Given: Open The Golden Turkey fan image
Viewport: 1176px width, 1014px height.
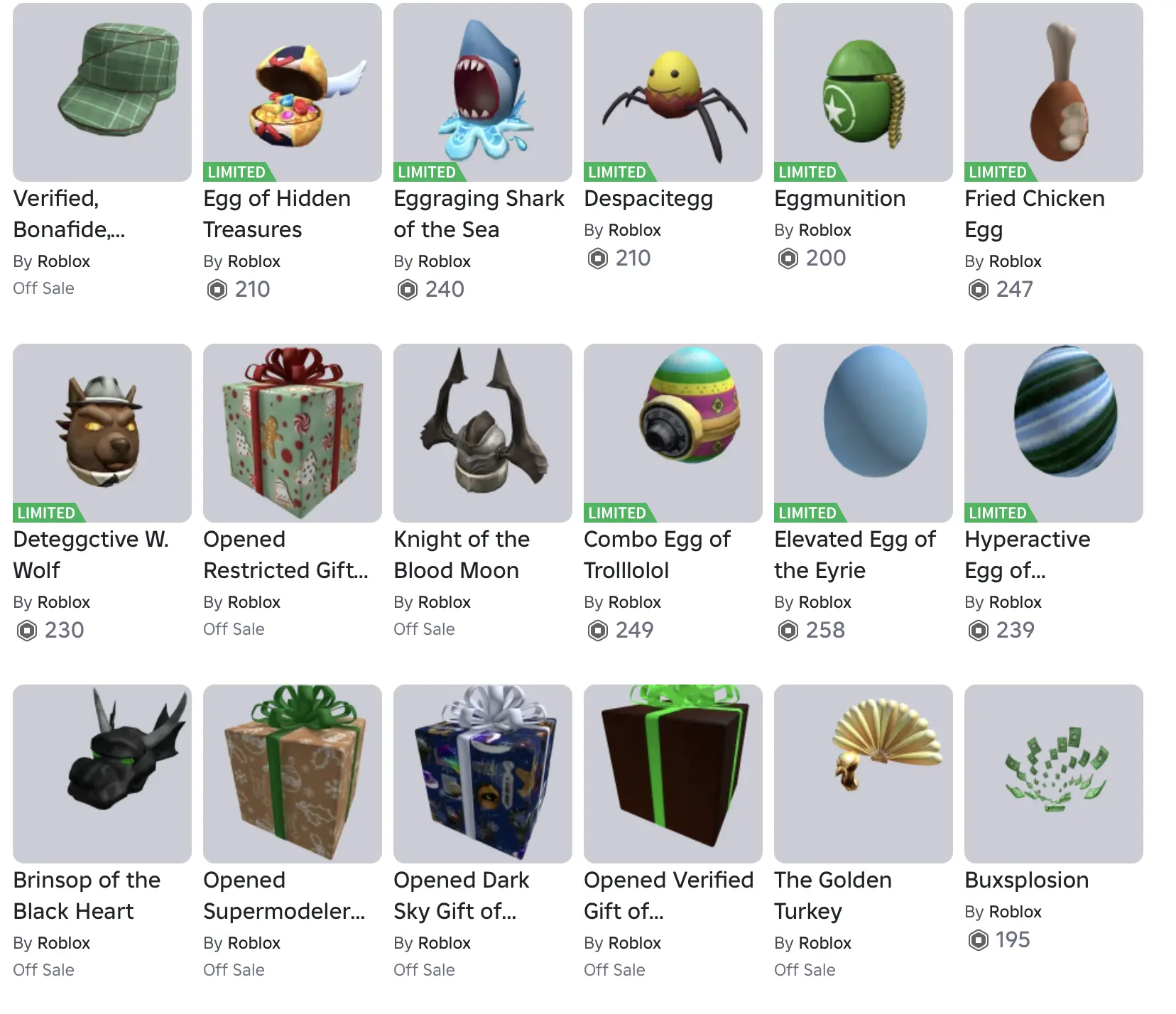Looking at the screenshot, I should tap(864, 774).
